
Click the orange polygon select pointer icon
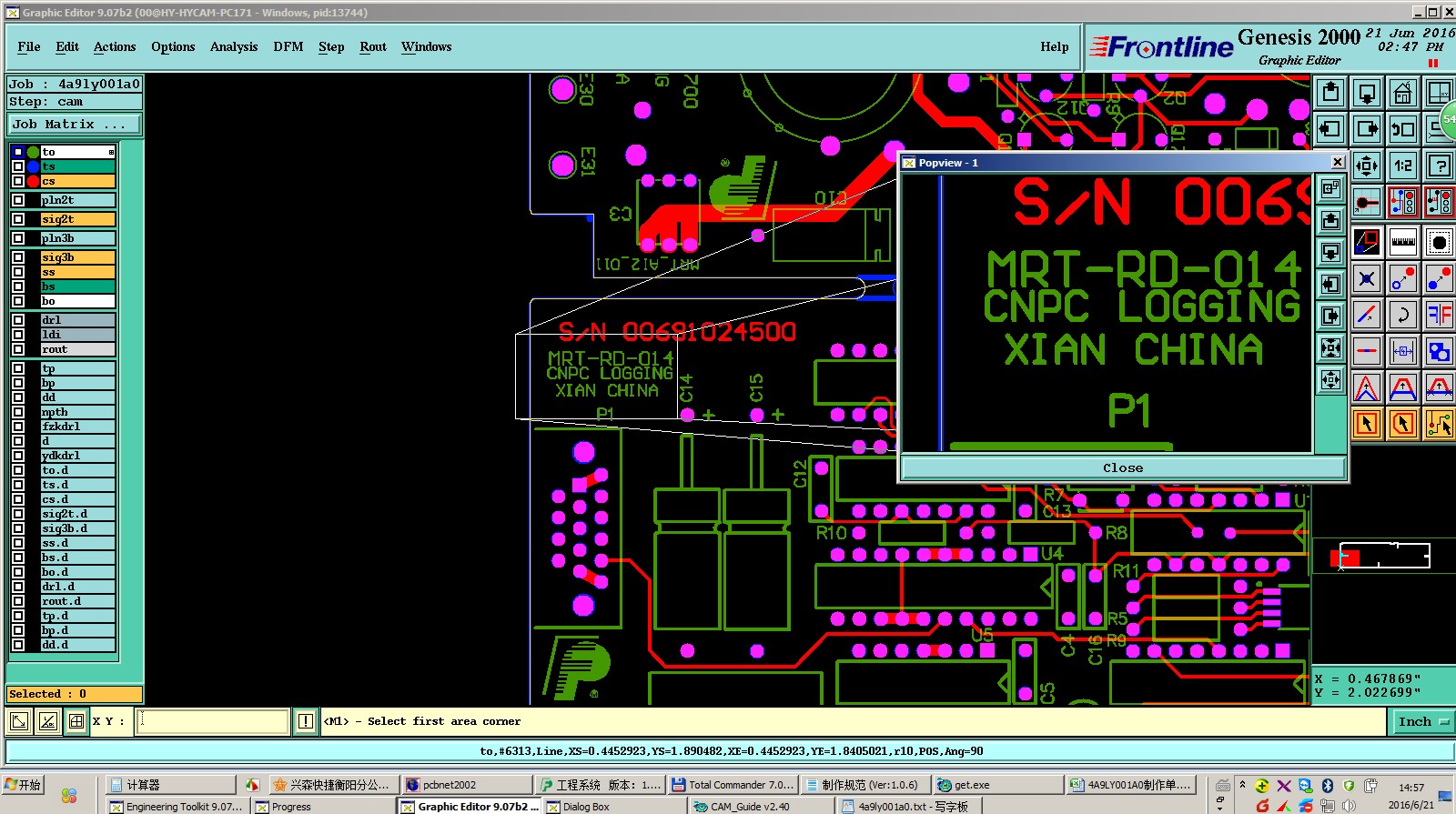1403,424
